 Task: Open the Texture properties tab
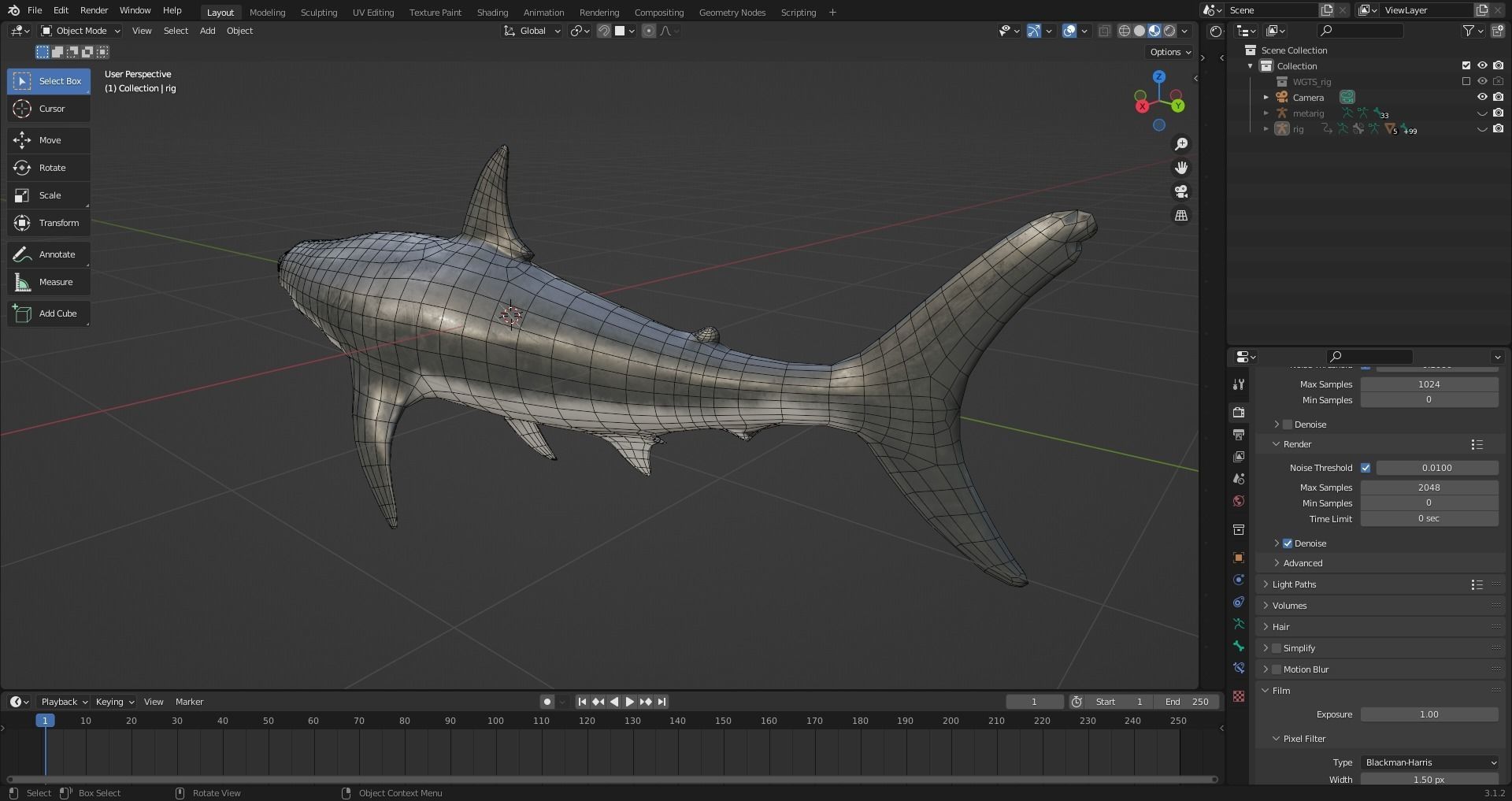(x=1239, y=696)
